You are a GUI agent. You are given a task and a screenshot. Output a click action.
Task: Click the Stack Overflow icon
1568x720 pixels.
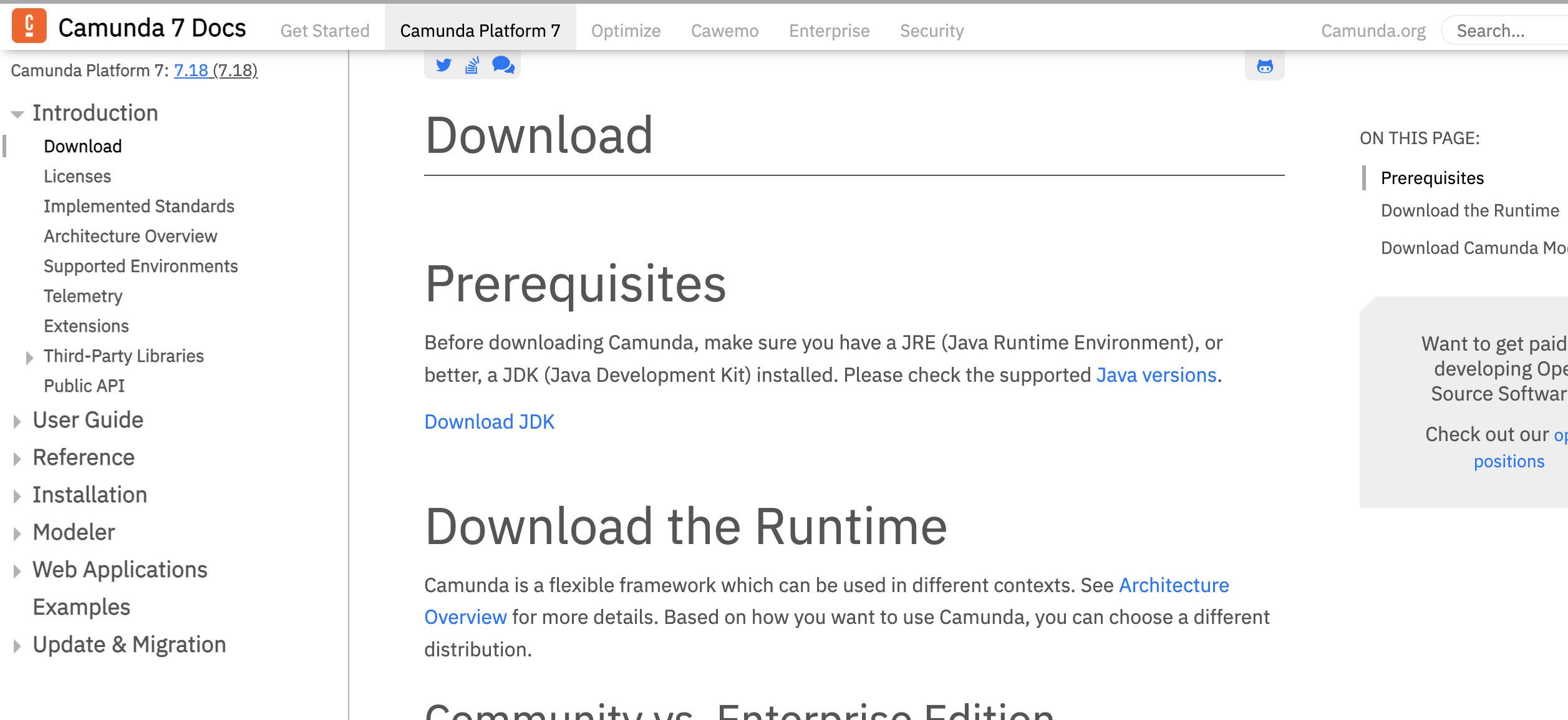(472, 65)
